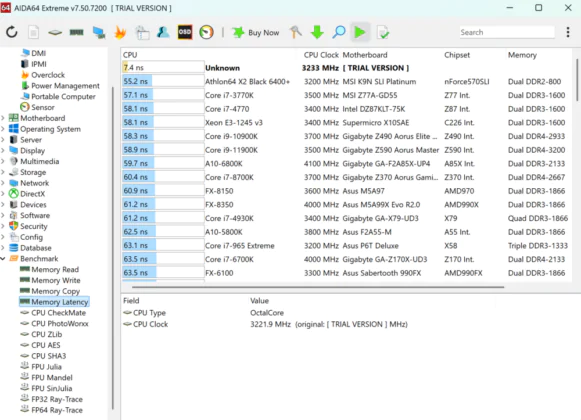The height and width of the screenshot is (420, 581).
Task: Expand the Display node
Action: (3, 151)
